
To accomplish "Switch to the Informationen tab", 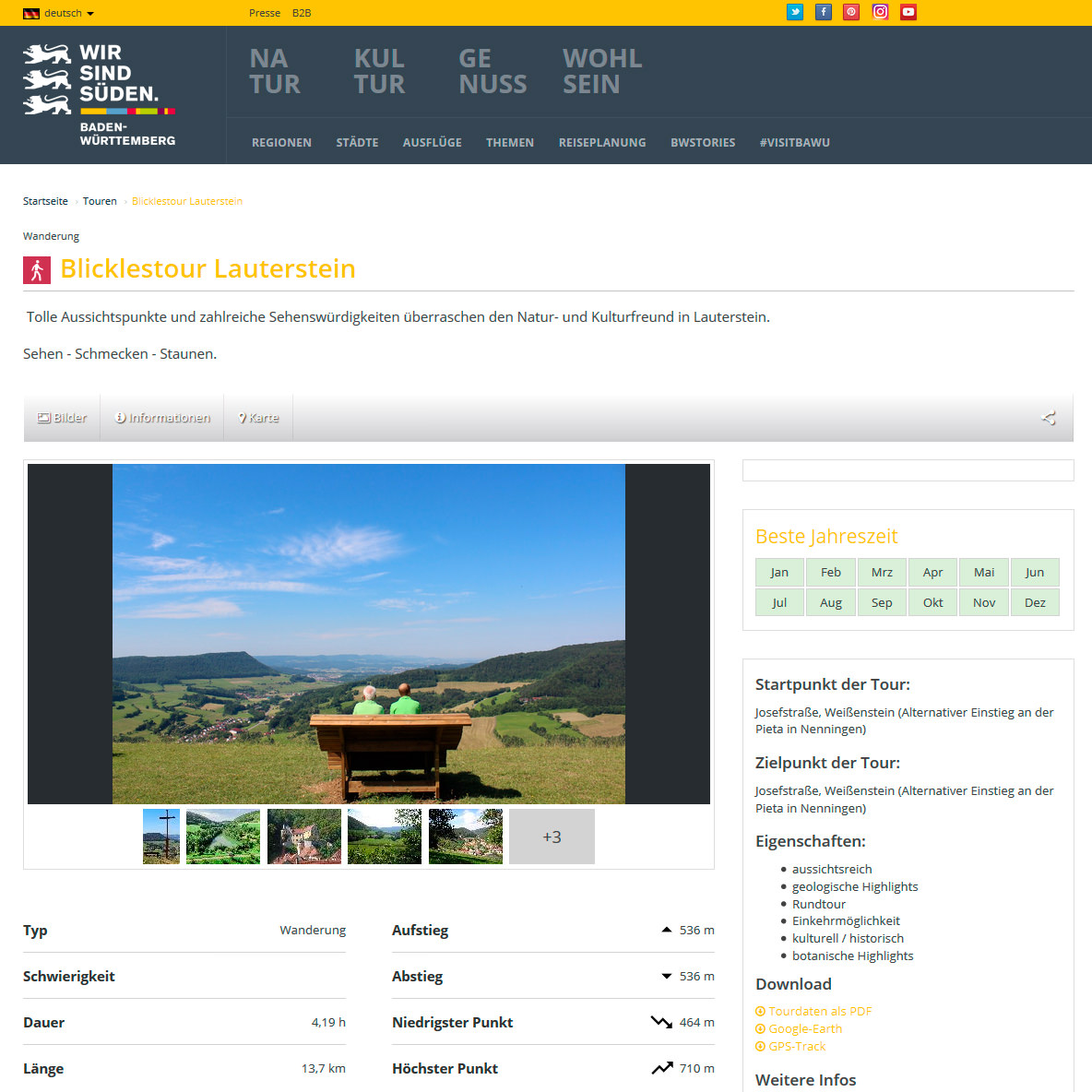I will coord(162,418).
